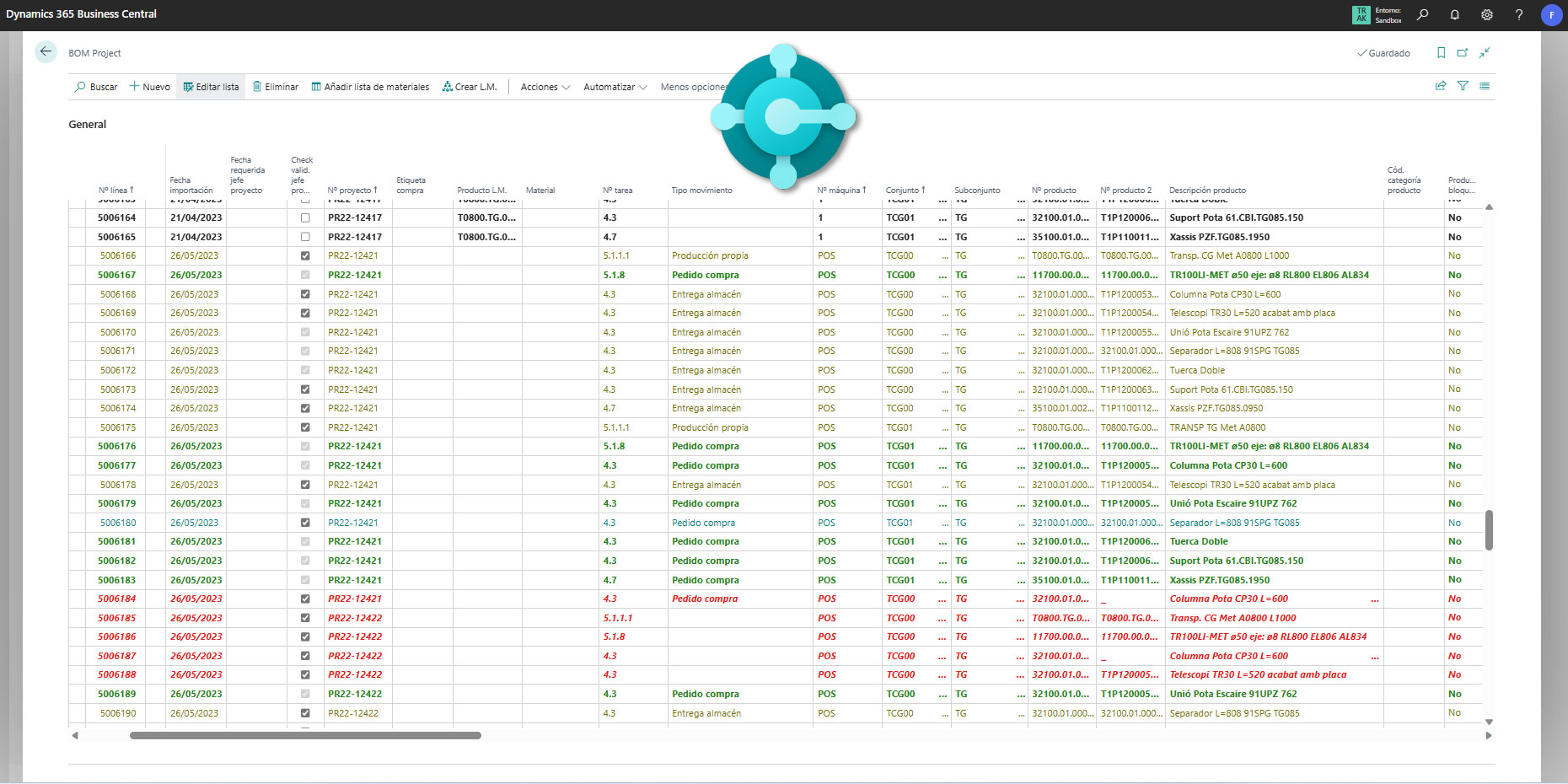The width and height of the screenshot is (1568, 784).
Task: Open notifications bell icon
Action: [1454, 14]
